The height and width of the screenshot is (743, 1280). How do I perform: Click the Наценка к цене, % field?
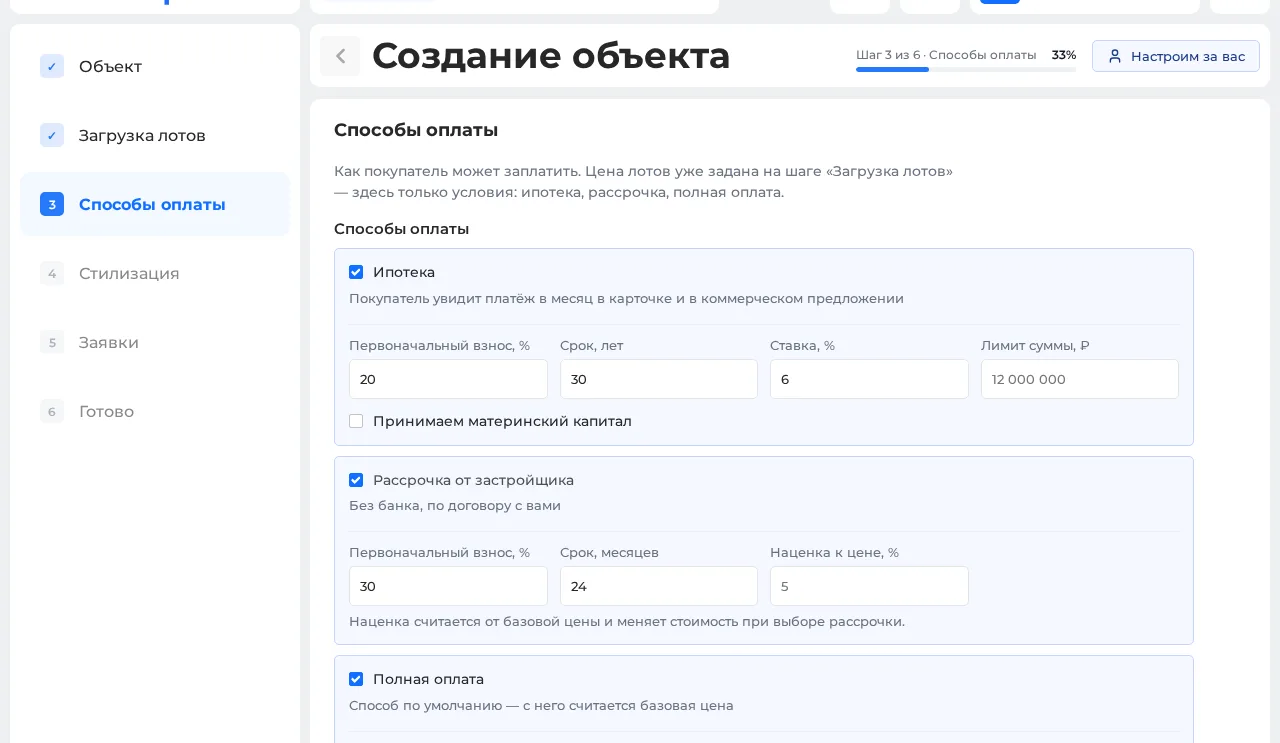coord(869,586)
